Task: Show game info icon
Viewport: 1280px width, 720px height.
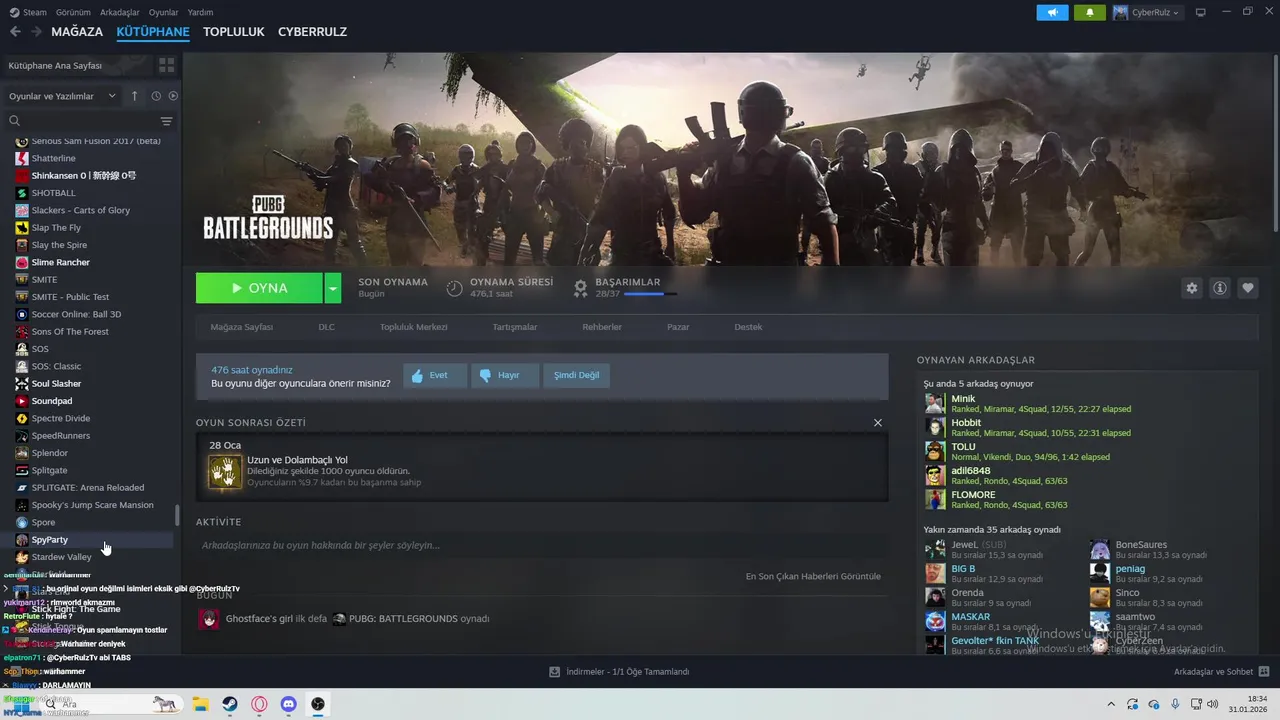Action: (x=1219, y=288)
